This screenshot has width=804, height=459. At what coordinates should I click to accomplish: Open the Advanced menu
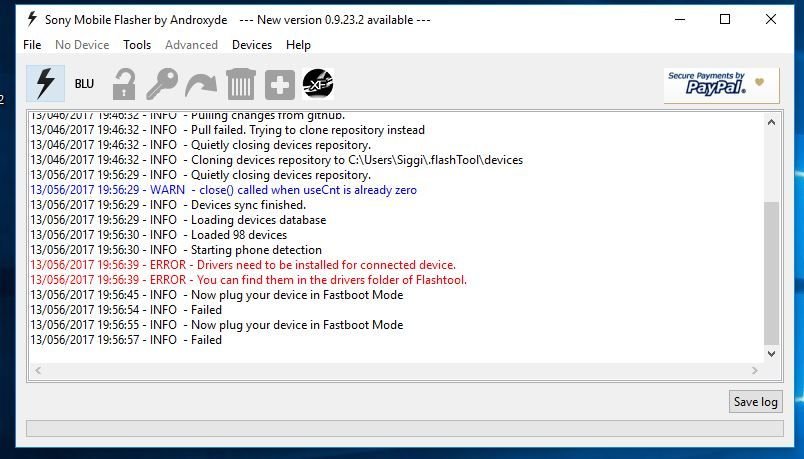click(x=191, y=45)
